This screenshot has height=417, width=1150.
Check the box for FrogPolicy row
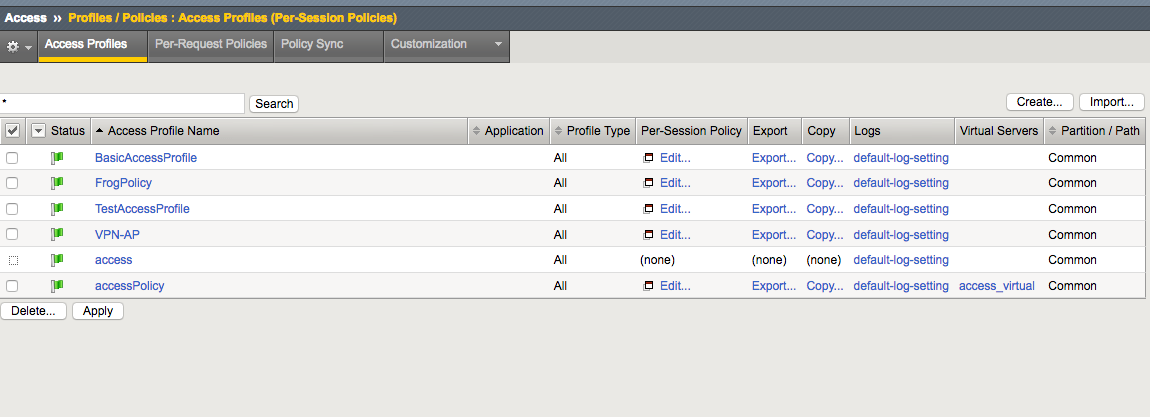coord(12,183)
